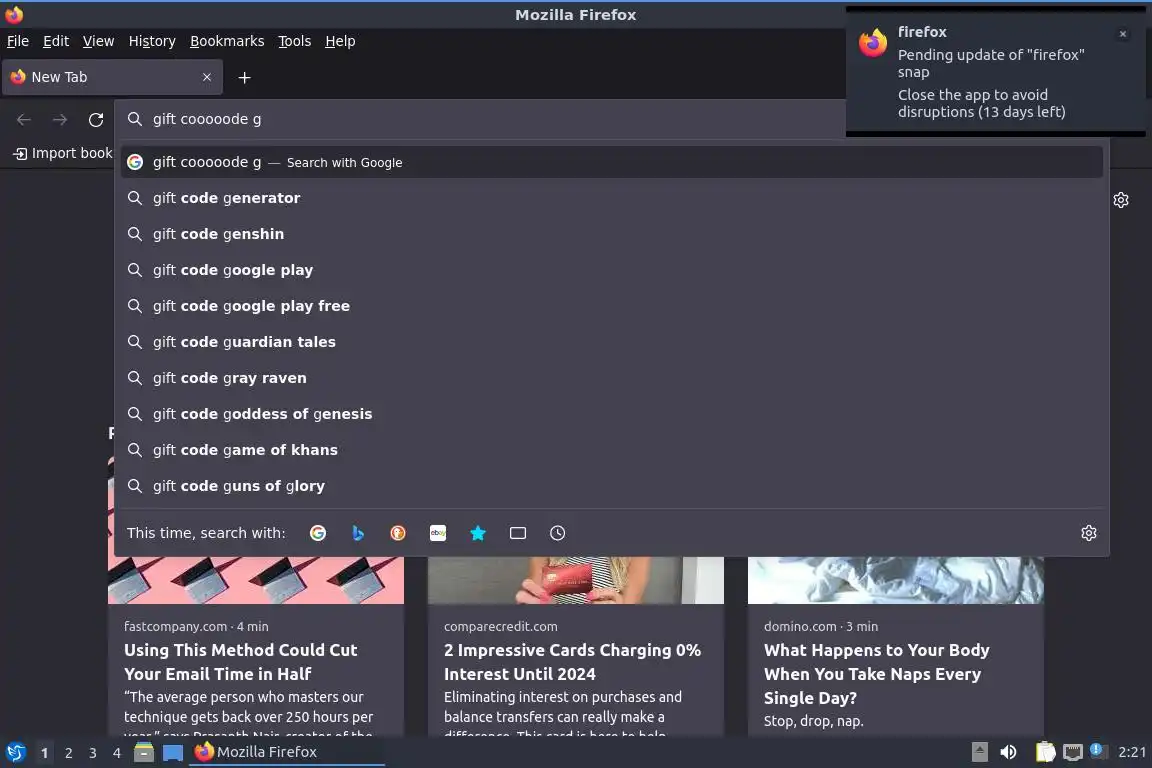The width and height of the screenshot is (1152, 768).
Task: Click the removable media eject tray icon
Action: point(979,752)
